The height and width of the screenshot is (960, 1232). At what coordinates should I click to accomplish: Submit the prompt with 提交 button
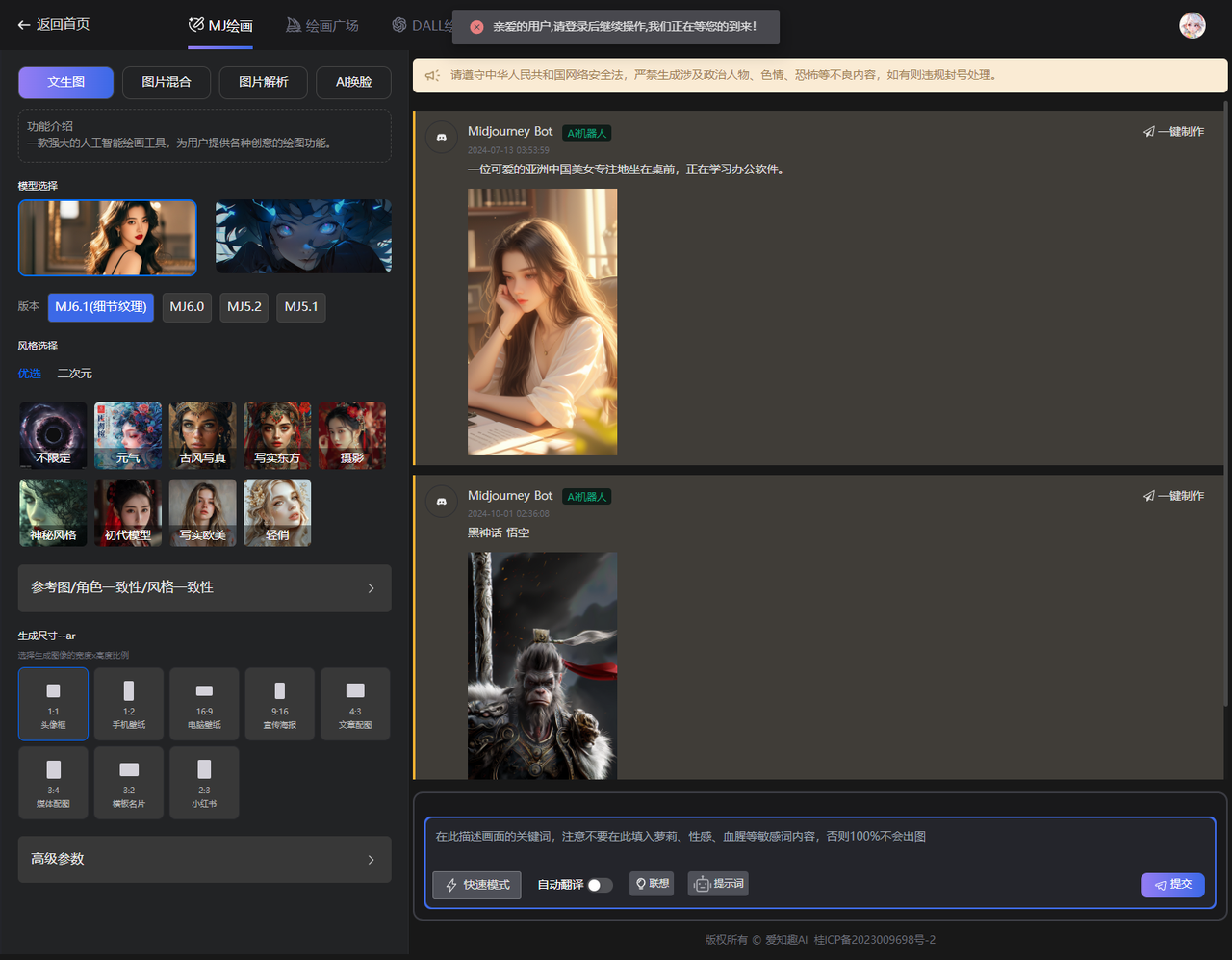click(1172, 885)
